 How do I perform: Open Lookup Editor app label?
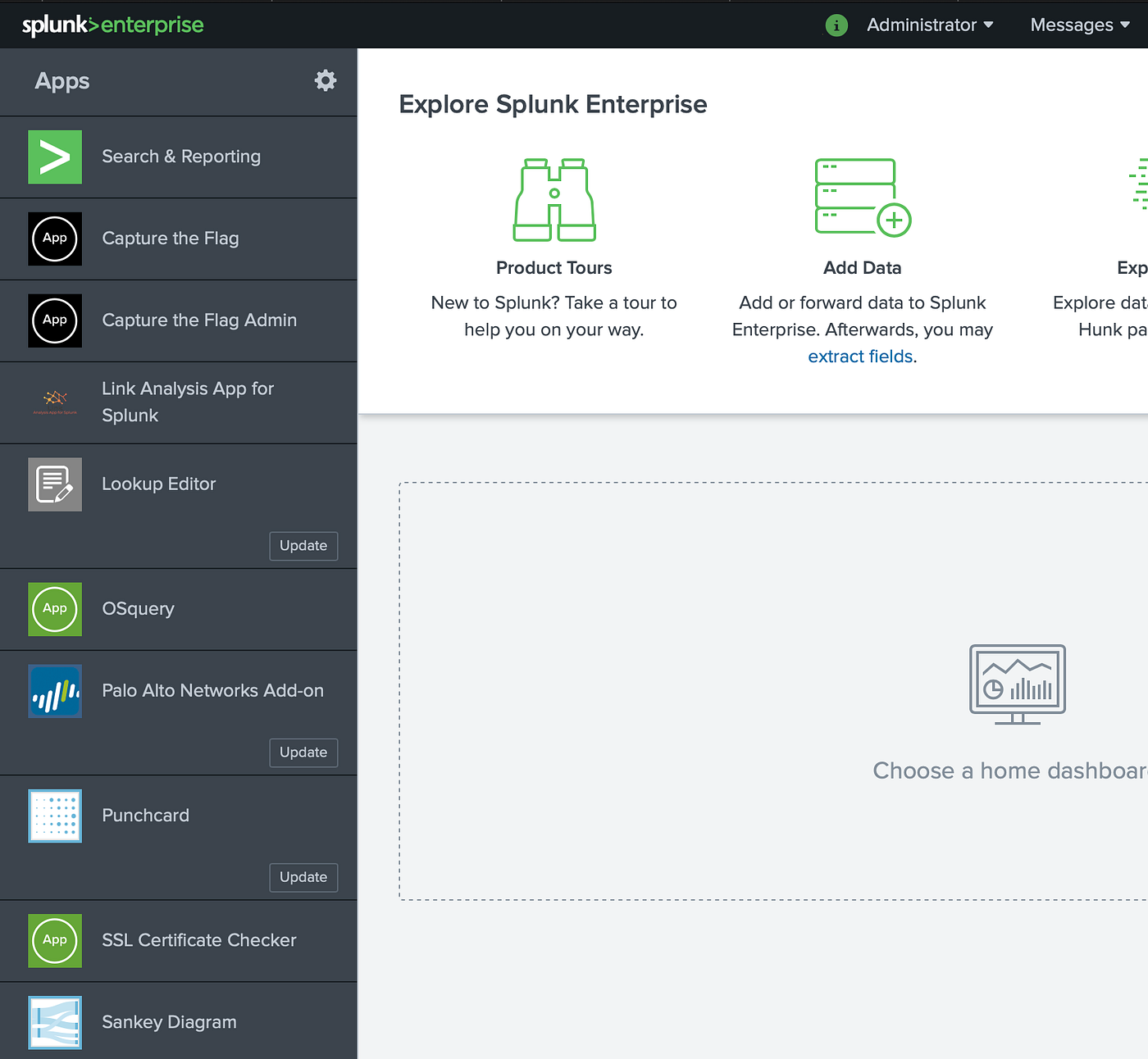pos(159,484)
